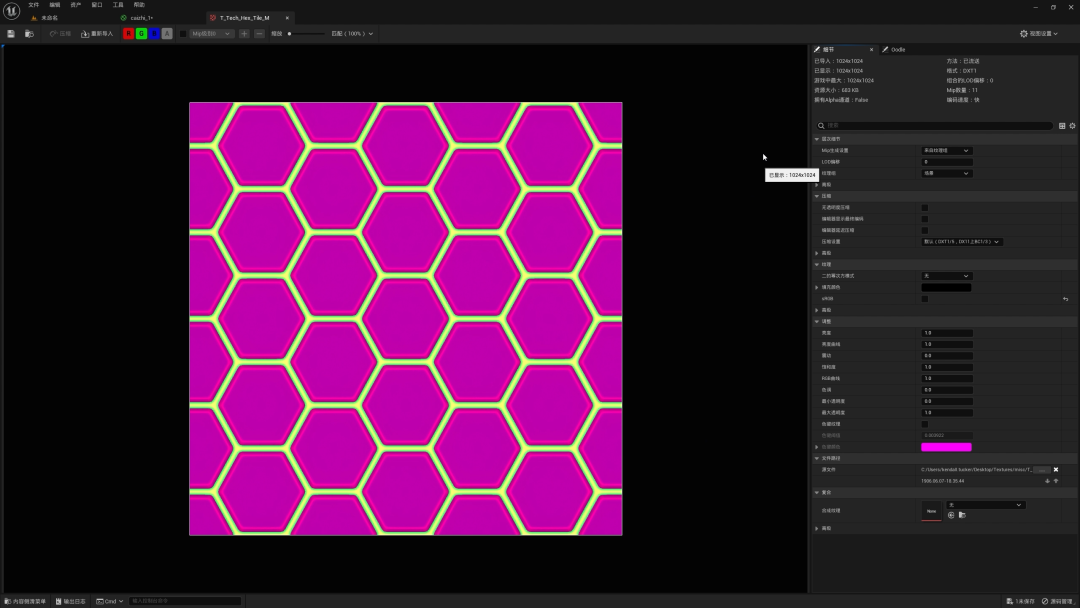Image resolution: width=1080 pixels, height=608 pixels.
Task: Click the Brightness (亮度) value field
Action: pos(947,333)
